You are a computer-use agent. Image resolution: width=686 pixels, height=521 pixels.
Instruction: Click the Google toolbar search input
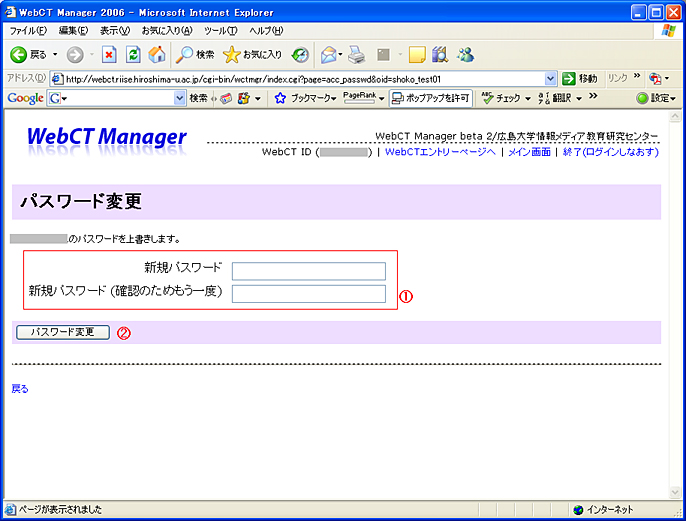(x=116, y=98)
